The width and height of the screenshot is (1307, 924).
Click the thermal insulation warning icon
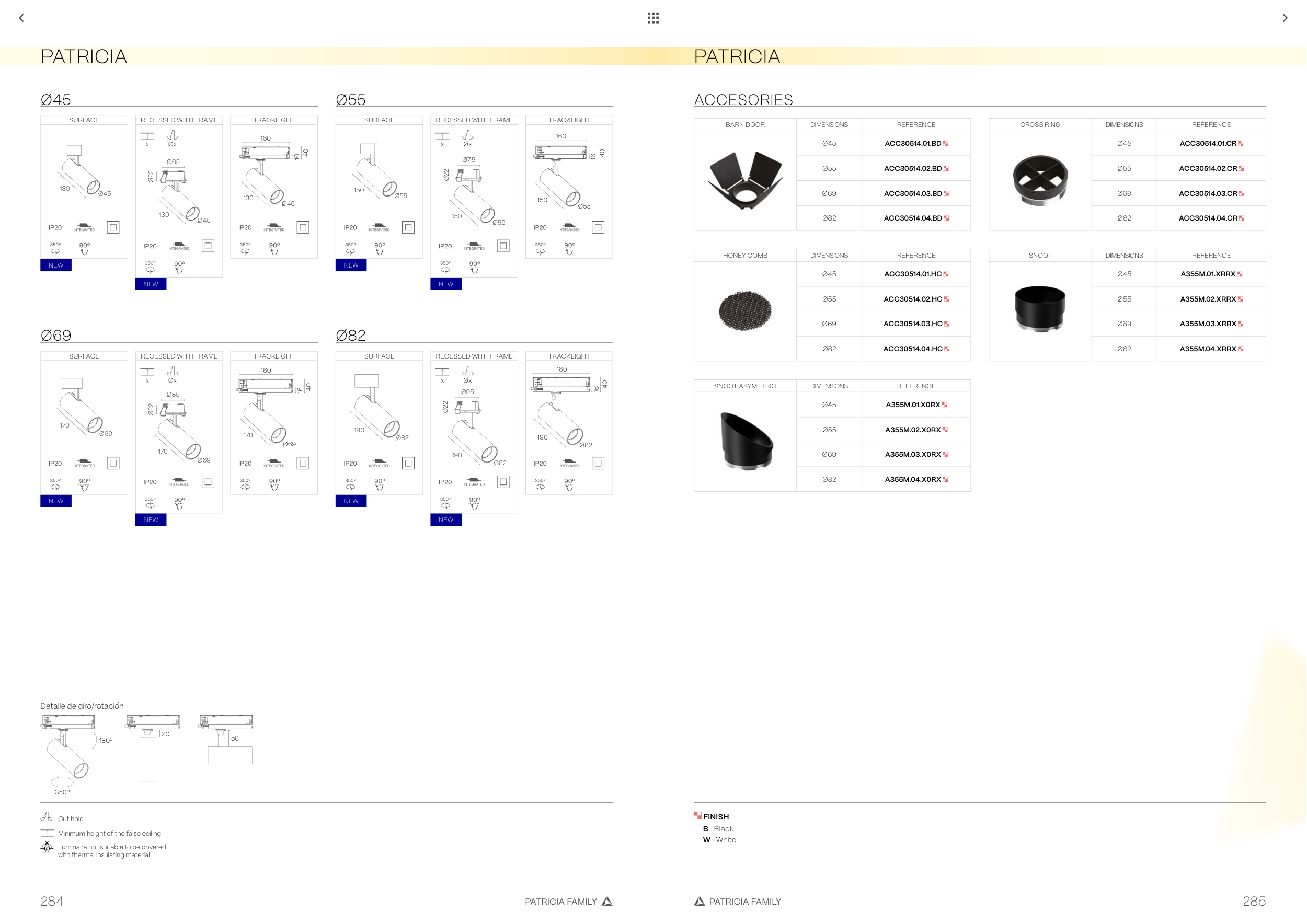[47, 848]
